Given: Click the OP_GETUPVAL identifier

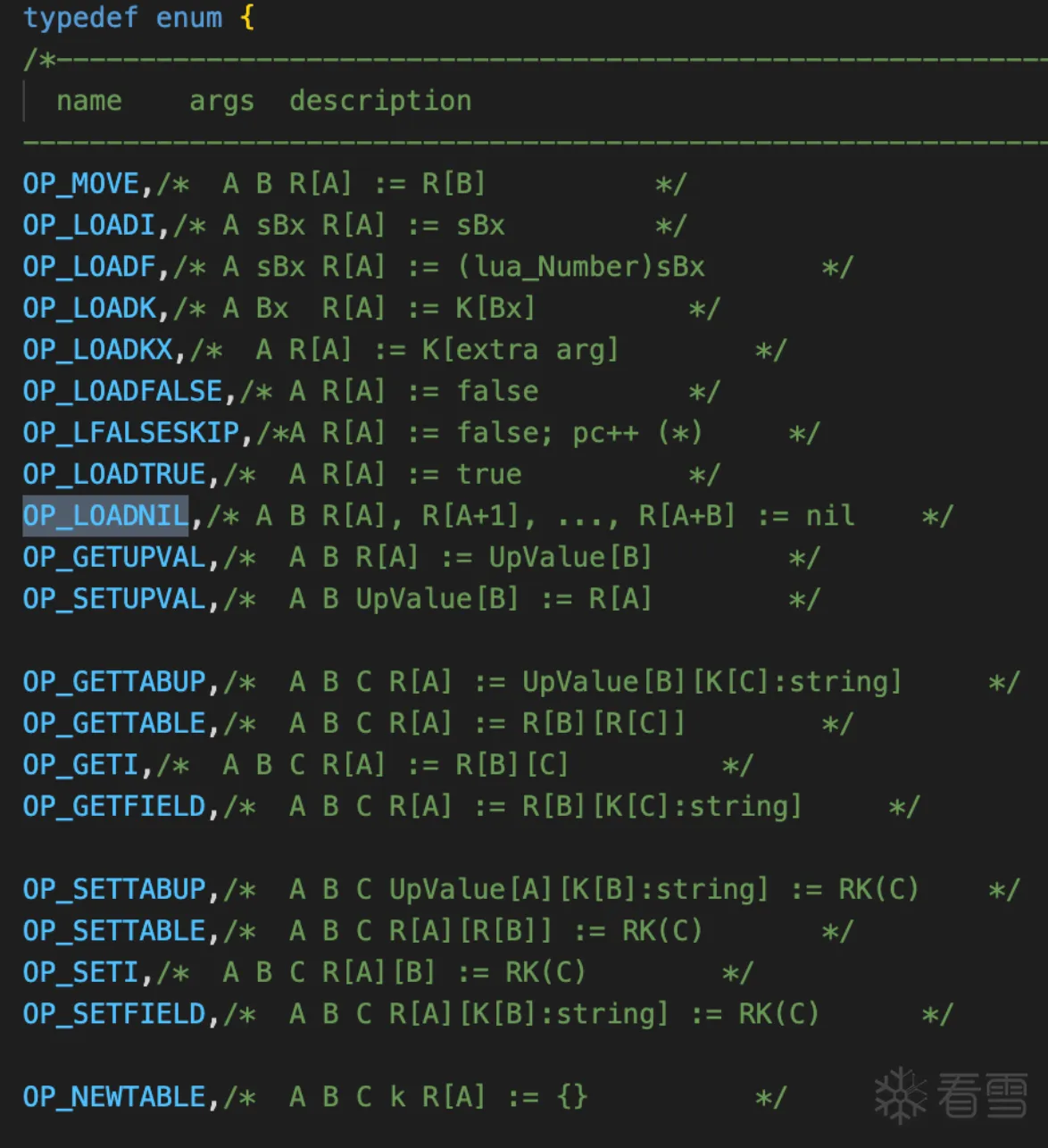Looking at the screenshot, I should pyautogui.click(x=114, y=557).
